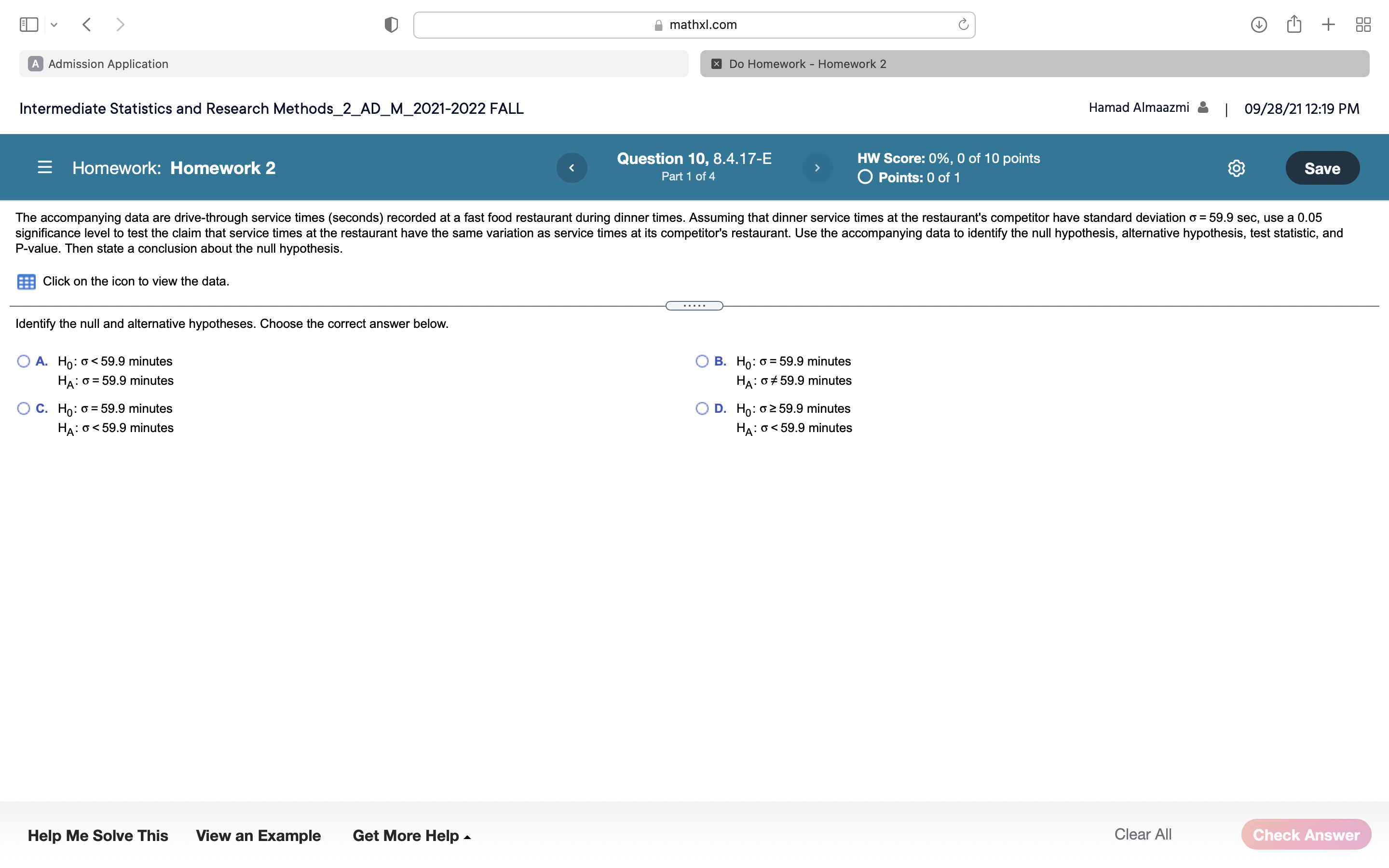
Task: Open Safari downloads icon
Action: tap(1259, 25)
